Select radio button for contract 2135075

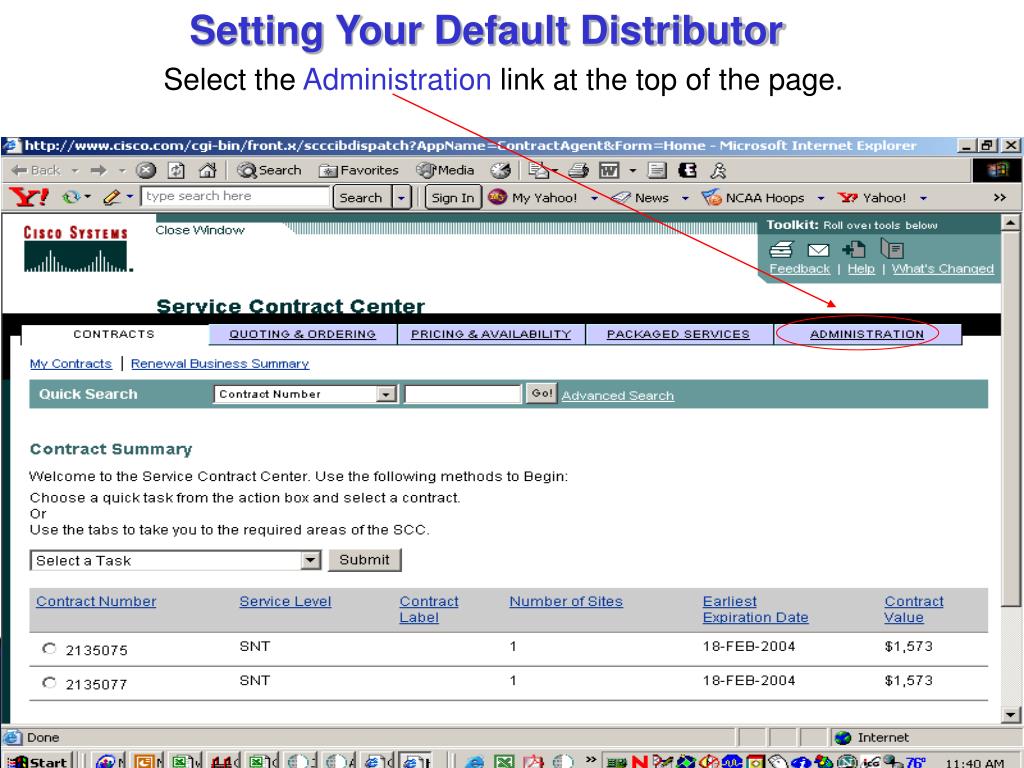49,648
